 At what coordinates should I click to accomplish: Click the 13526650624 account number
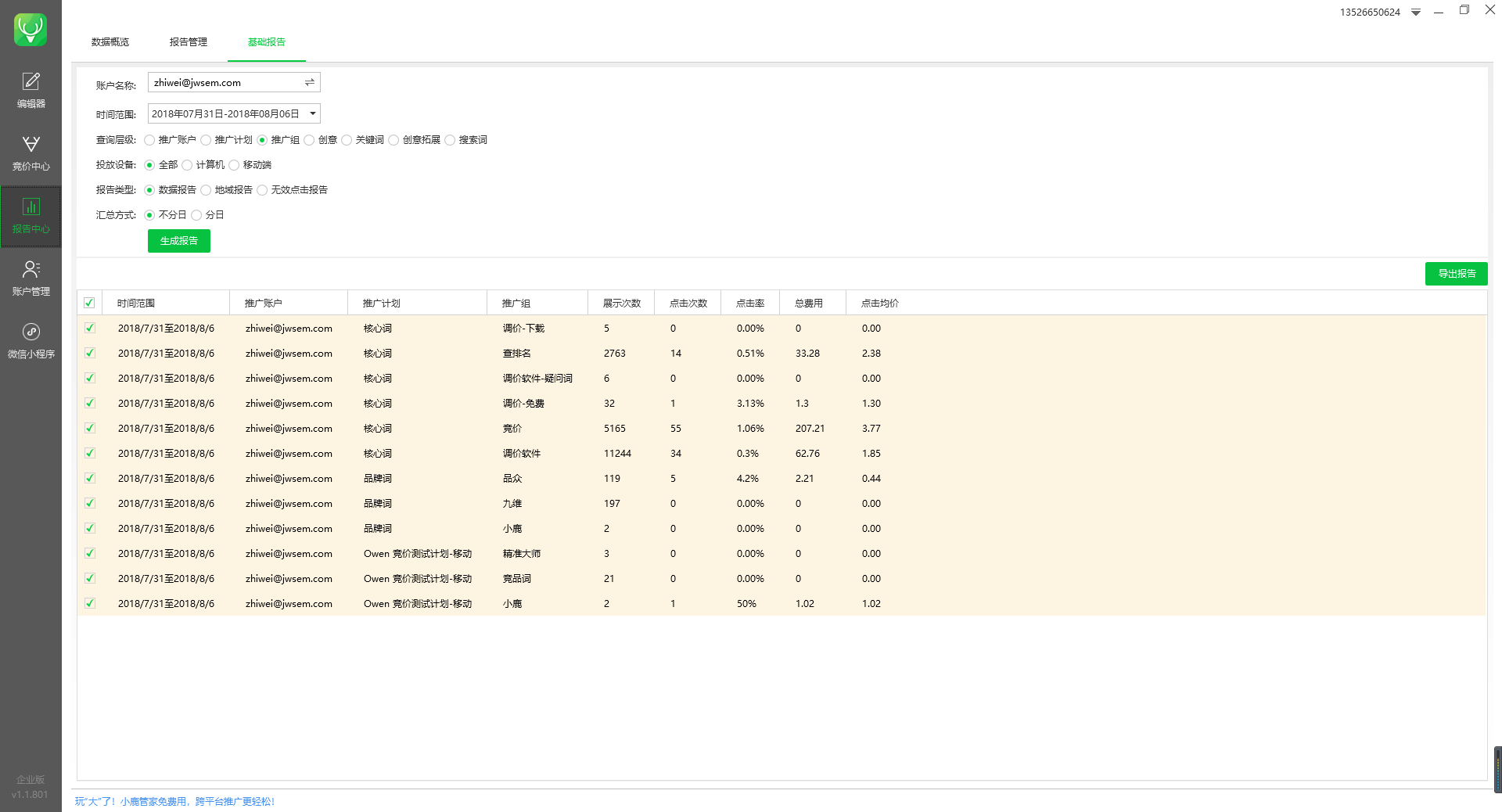tap(1370, 13)
